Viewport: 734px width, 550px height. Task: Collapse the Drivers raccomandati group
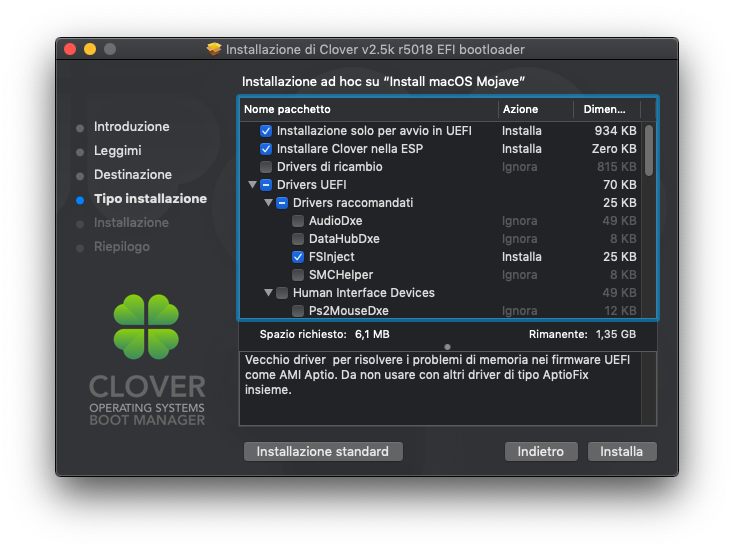pos(268,203)
